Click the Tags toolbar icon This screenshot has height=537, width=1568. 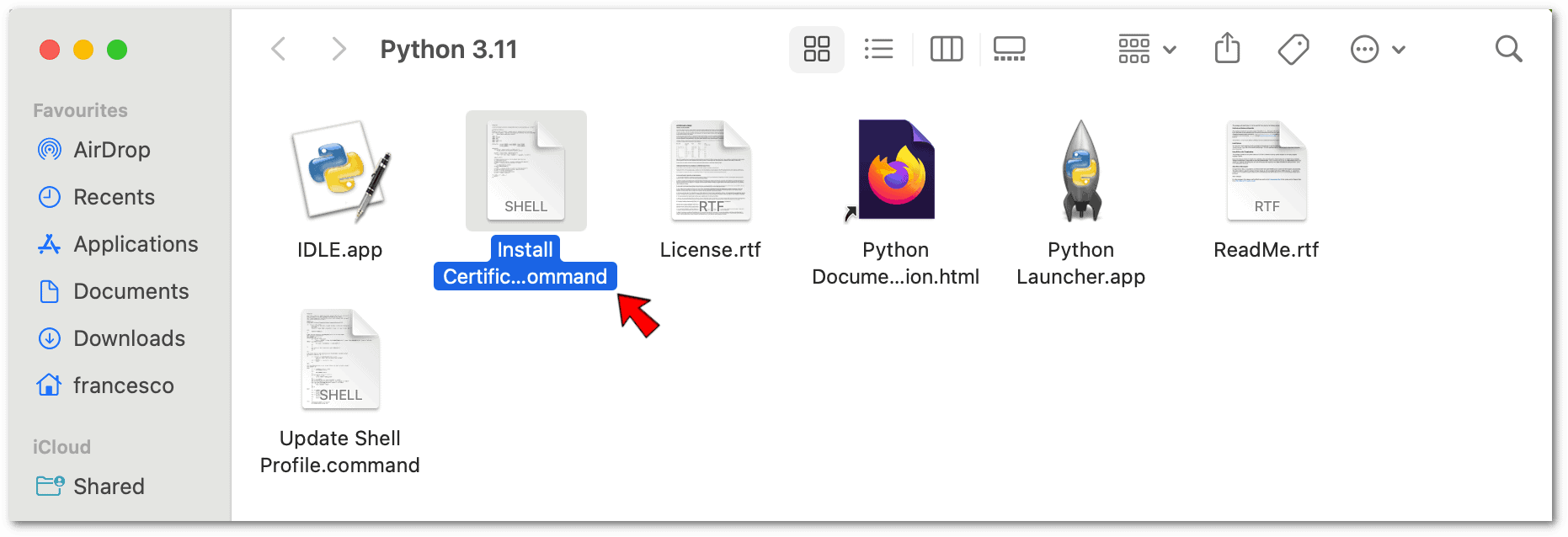(x=1293, y=50)
